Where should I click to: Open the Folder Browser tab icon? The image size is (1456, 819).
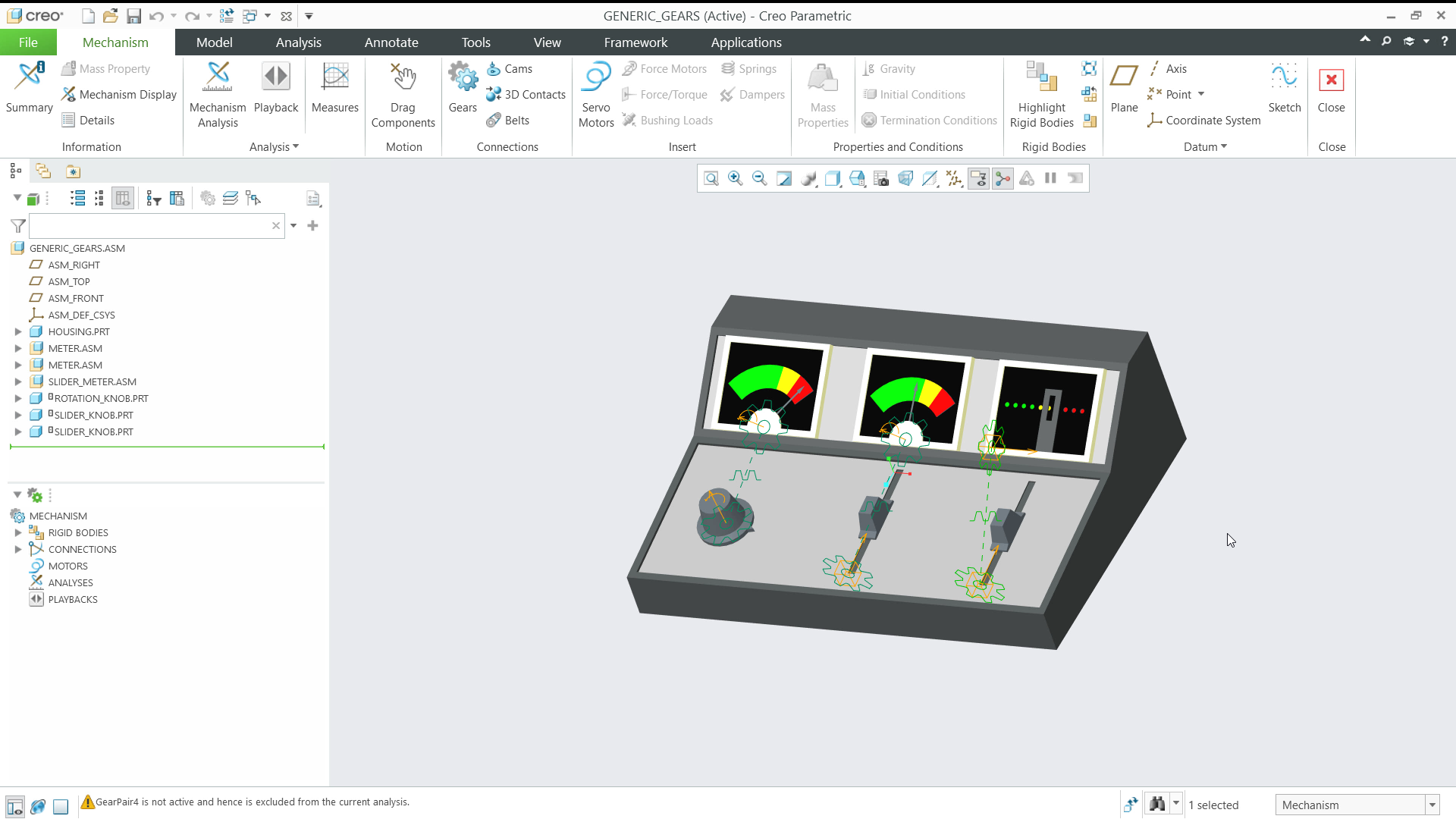[x=43, y=171]
